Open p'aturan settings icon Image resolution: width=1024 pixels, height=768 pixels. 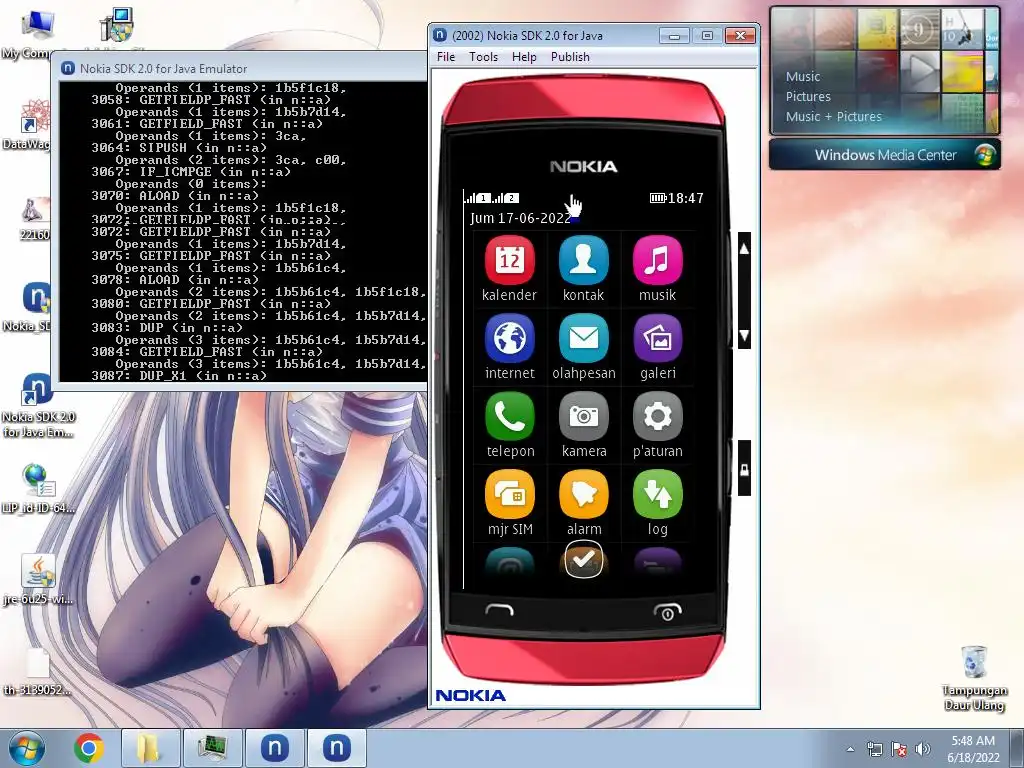(658, 417)
